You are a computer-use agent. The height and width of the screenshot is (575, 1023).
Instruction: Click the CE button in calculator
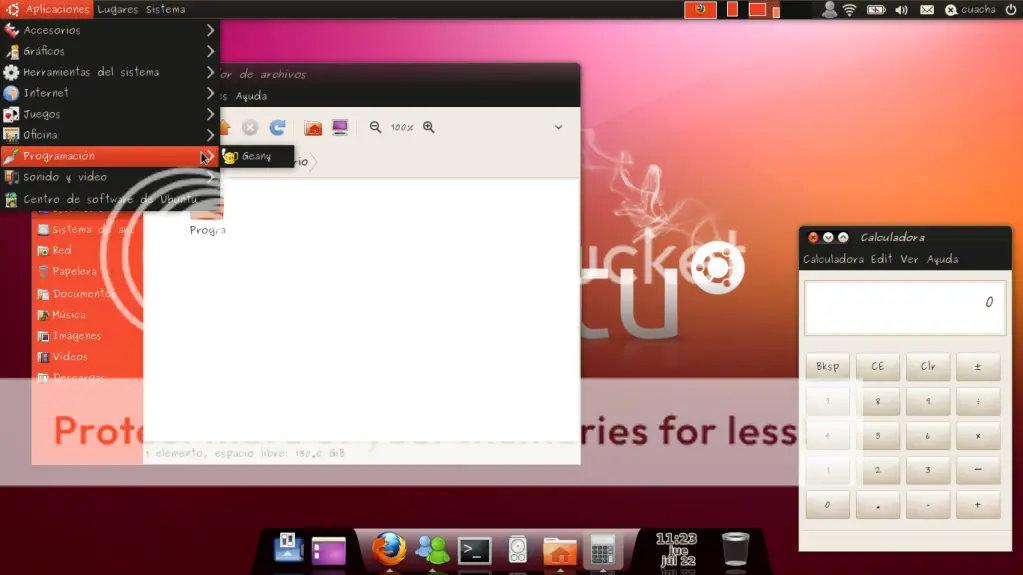pos(878,367)
